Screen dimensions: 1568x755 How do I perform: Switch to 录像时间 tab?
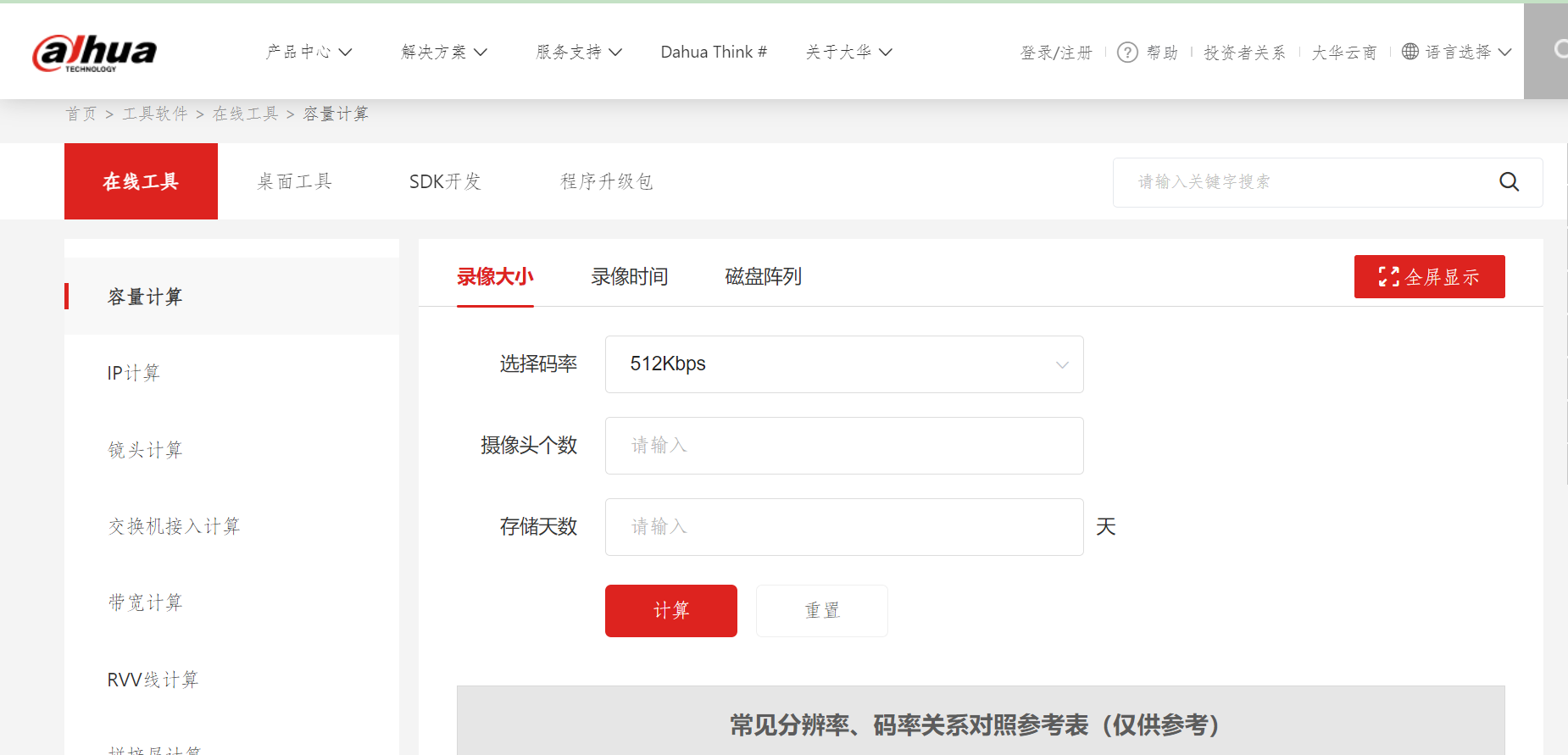coord(630,276)
